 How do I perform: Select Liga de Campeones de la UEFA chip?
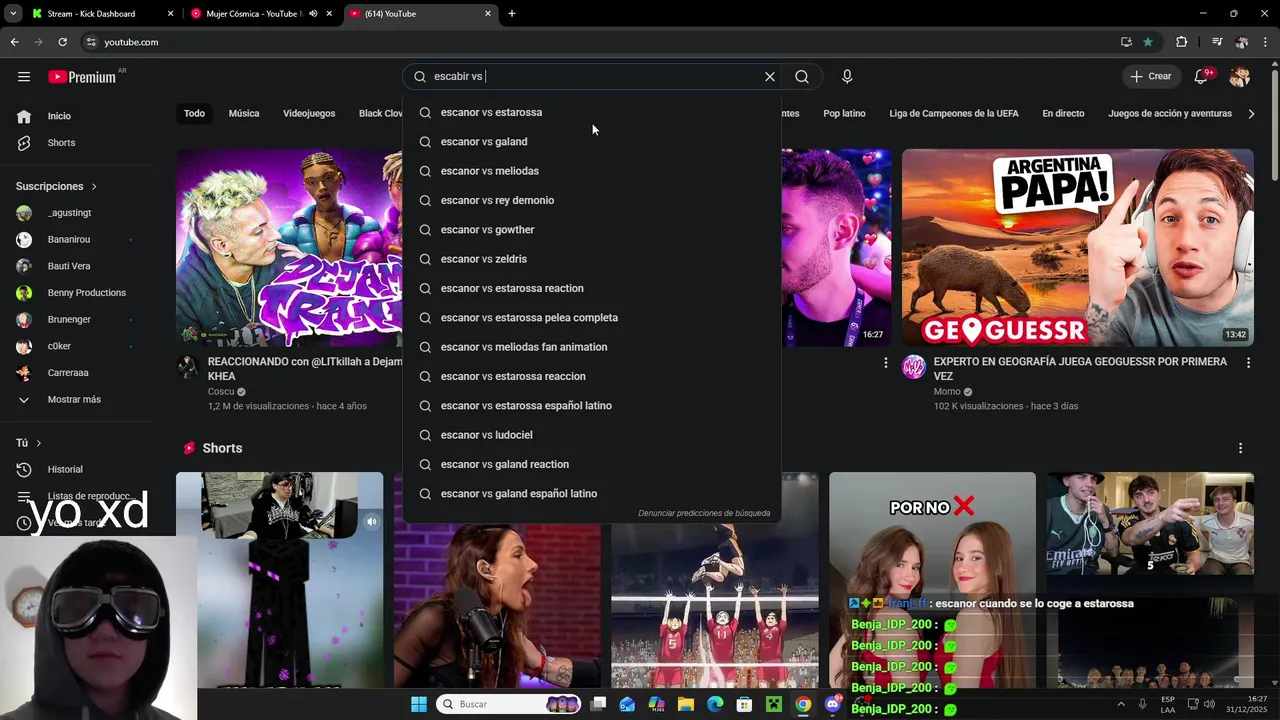pos(954,114)
